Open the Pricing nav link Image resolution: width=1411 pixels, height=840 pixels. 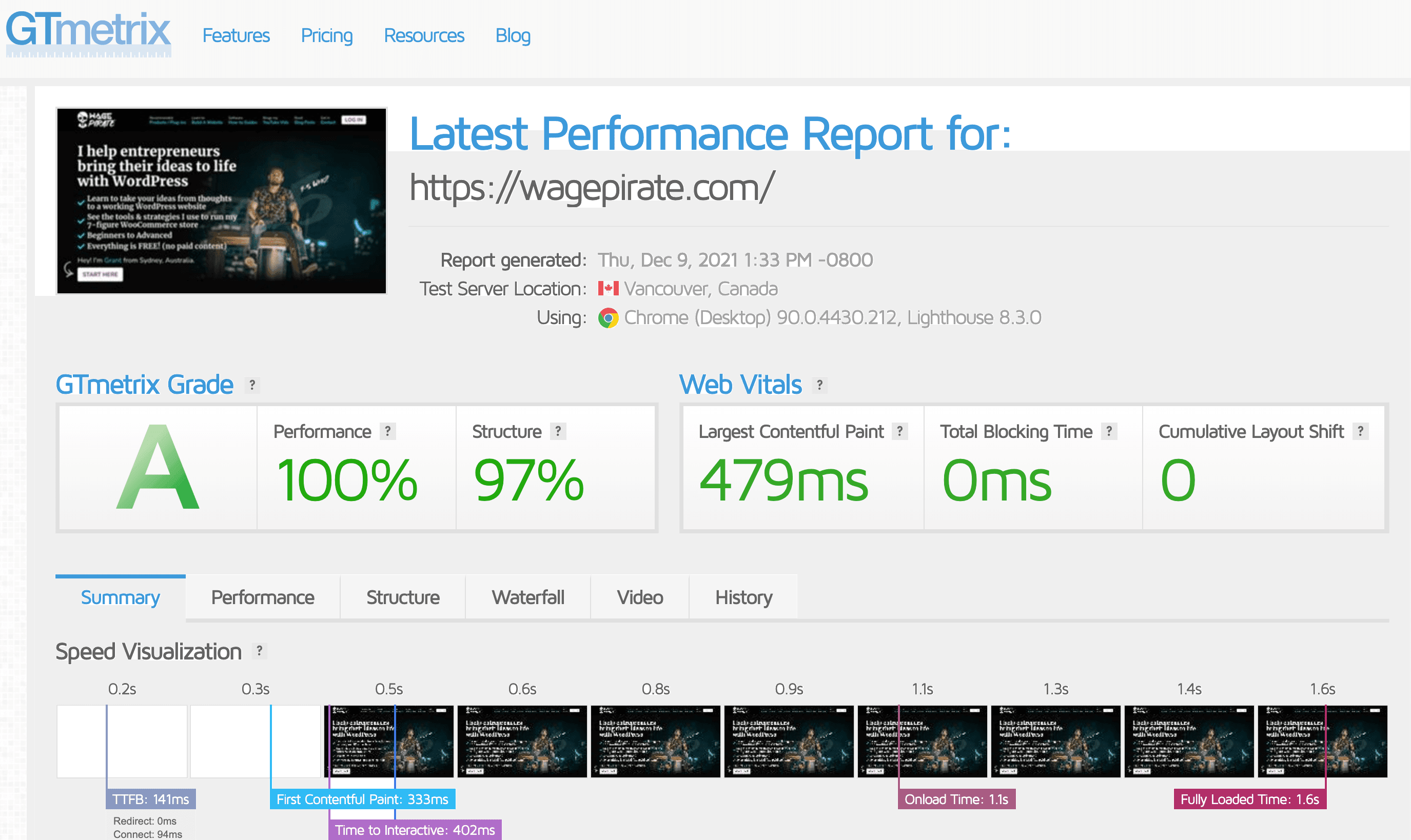327,36
